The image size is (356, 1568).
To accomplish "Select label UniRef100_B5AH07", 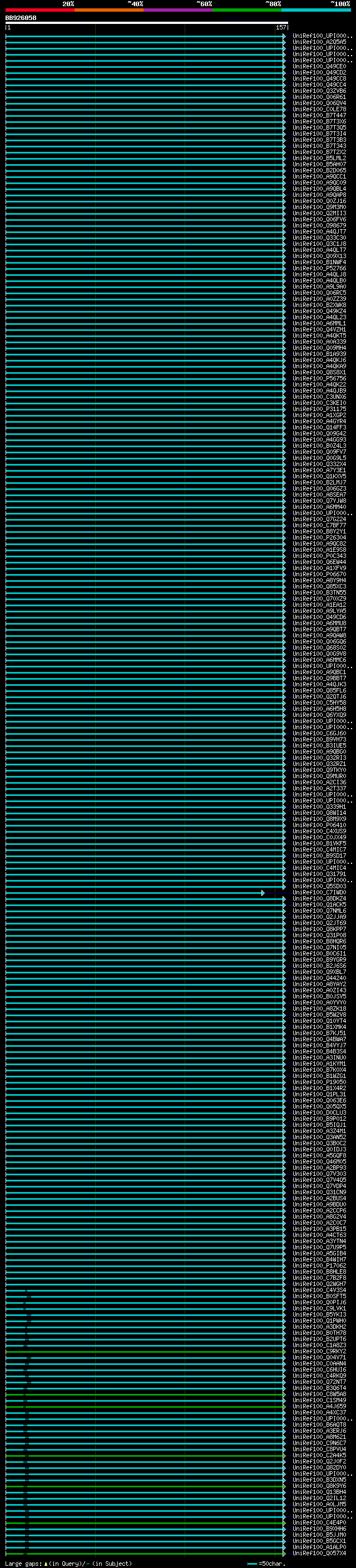I will point(319,164).
